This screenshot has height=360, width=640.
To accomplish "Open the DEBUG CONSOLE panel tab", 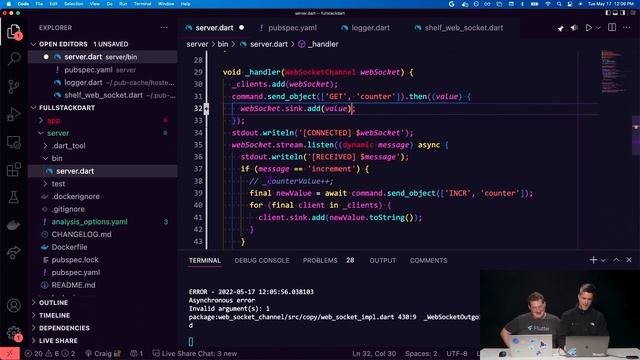I will click(x=262, y=260).
